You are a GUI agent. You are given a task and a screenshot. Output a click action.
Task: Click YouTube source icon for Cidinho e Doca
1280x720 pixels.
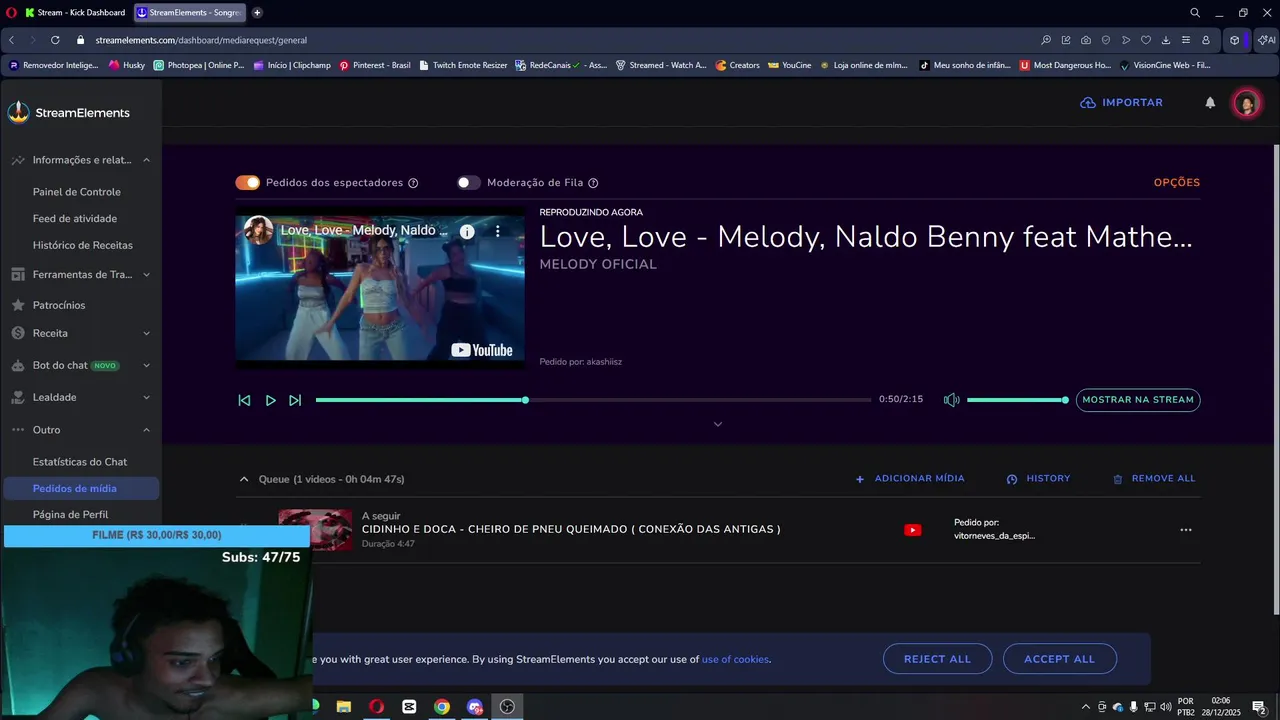click(913, 530)
